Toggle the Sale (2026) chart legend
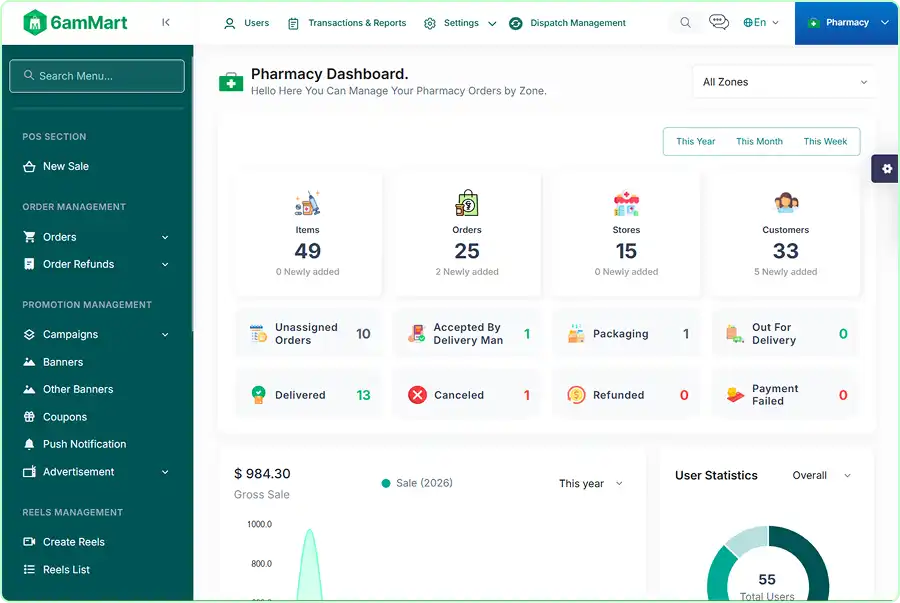The height and width of the screenshot is (603, 900). tap(417, 483)
